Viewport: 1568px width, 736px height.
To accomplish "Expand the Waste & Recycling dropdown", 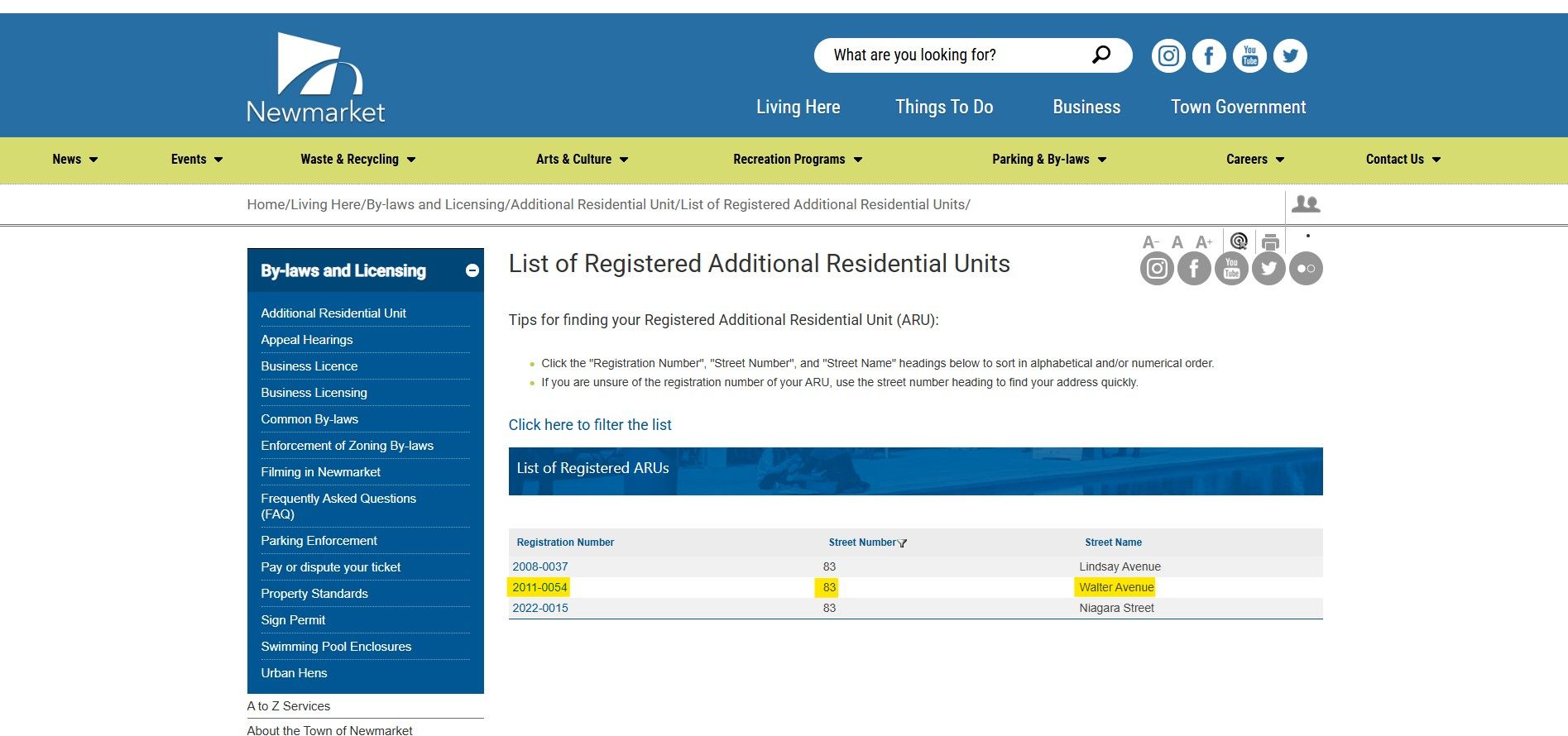I will click(x=357, y=160).
